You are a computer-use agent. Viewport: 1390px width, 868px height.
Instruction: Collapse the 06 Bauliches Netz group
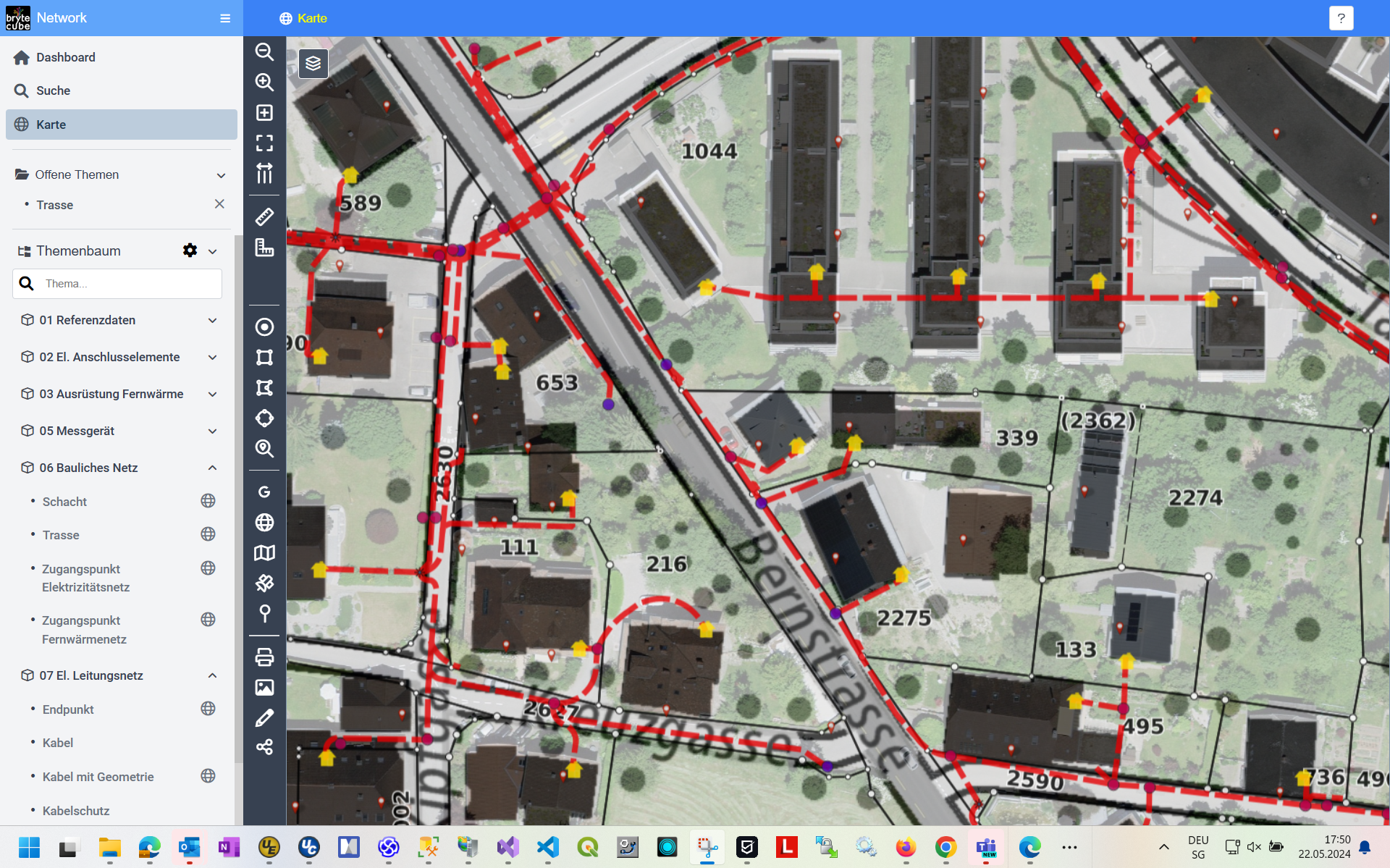[212, 468]
